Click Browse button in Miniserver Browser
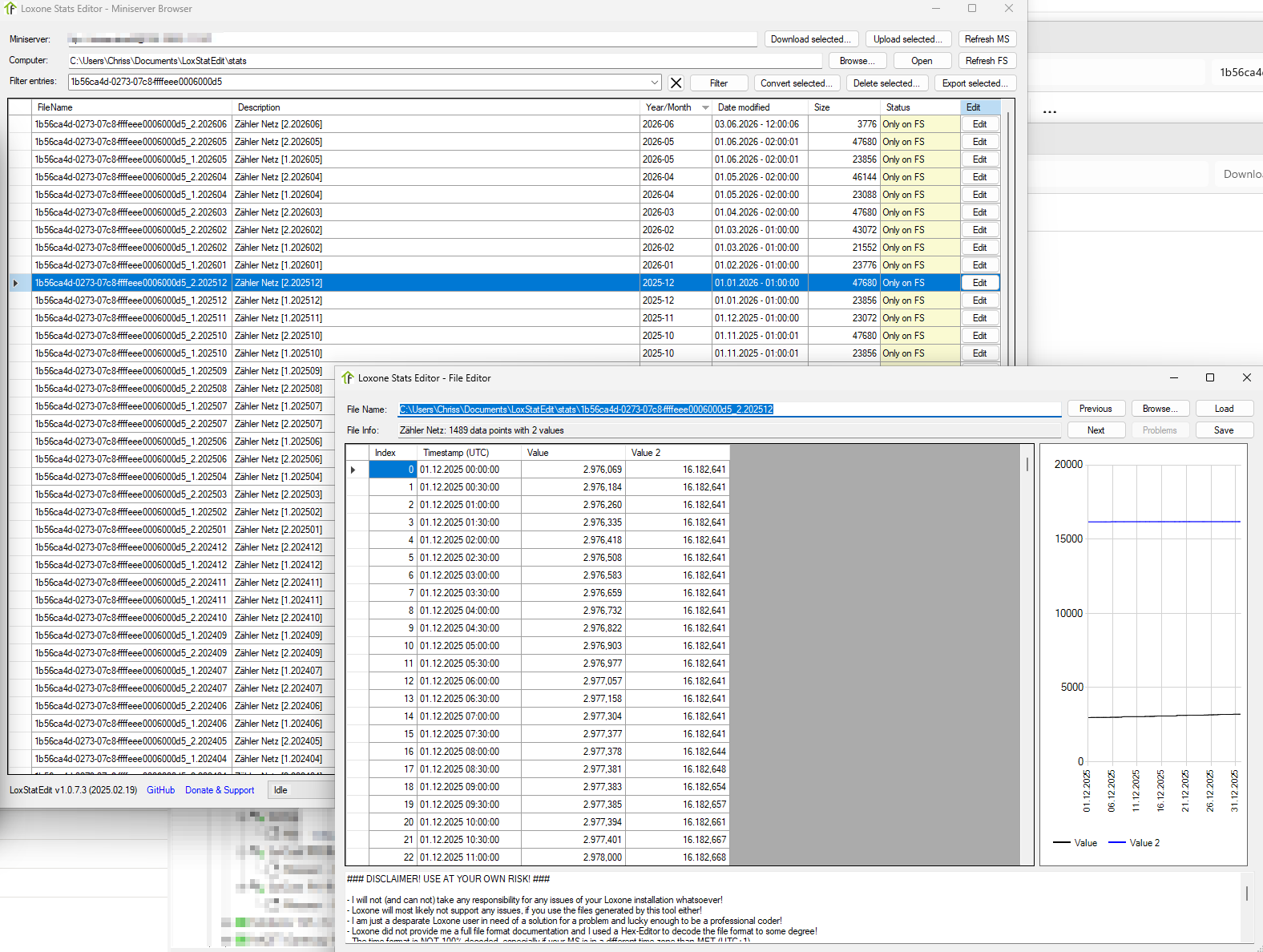The height and width of the screenshot is (952, 1263). click(x=857, y=61)
